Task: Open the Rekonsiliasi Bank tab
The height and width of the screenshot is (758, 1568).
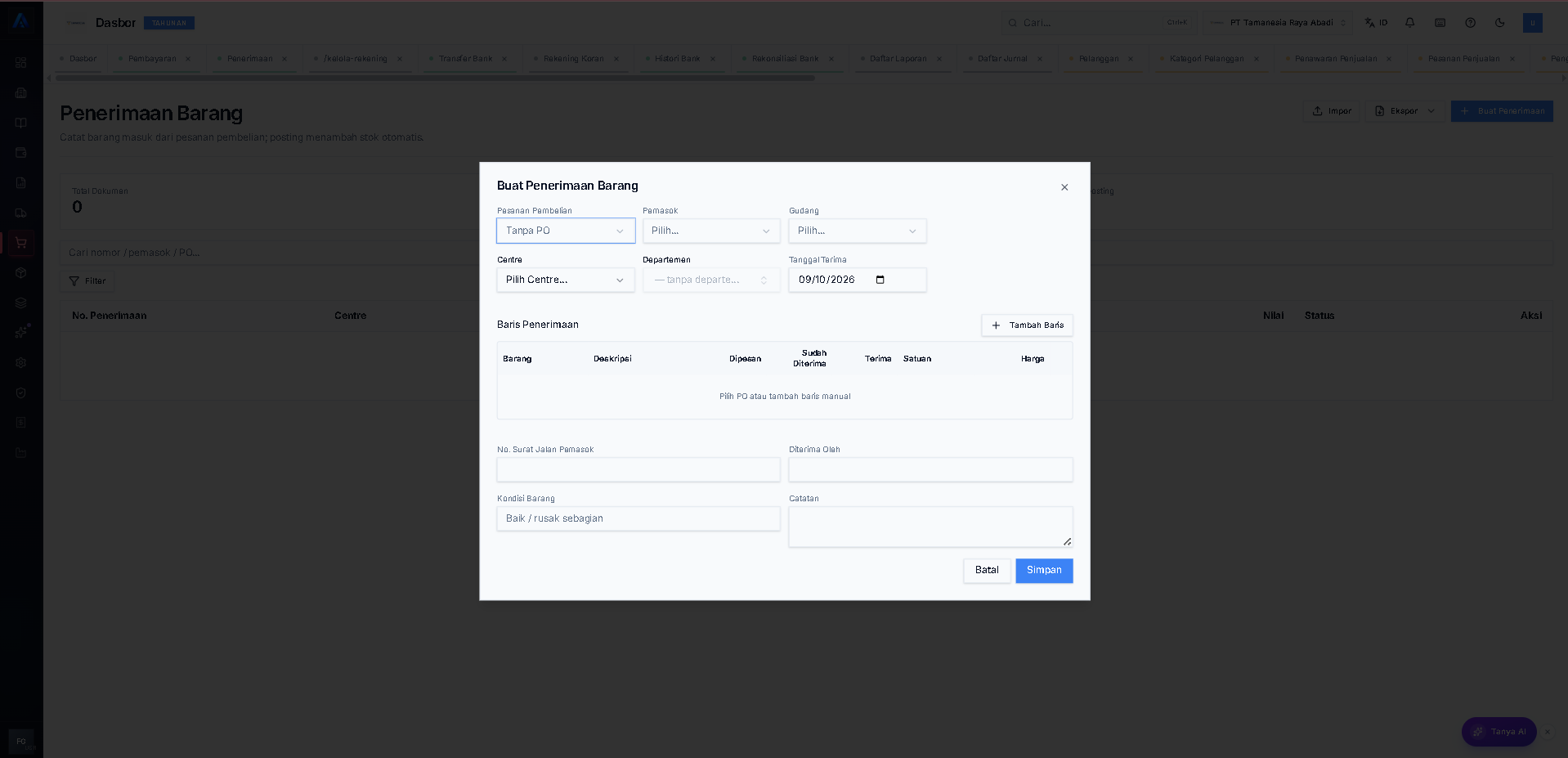Action: [x=785, y=59]
